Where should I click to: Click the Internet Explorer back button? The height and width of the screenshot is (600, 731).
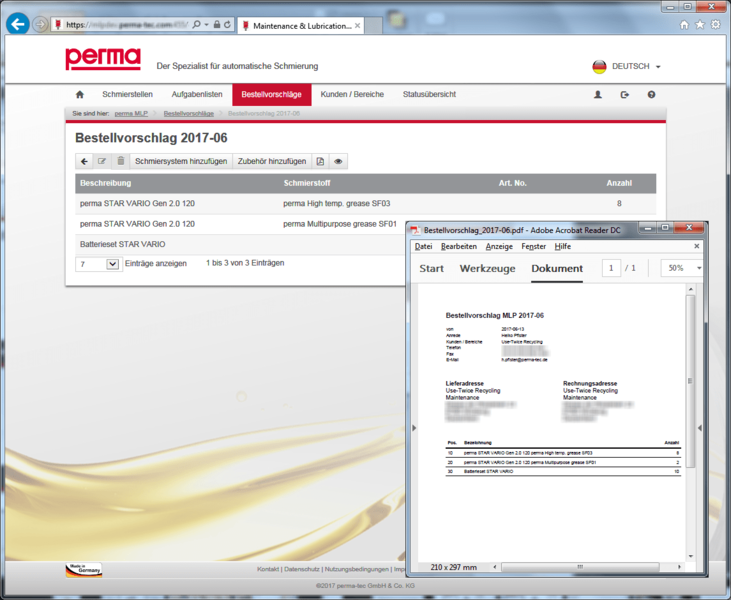tap(17, 23)
